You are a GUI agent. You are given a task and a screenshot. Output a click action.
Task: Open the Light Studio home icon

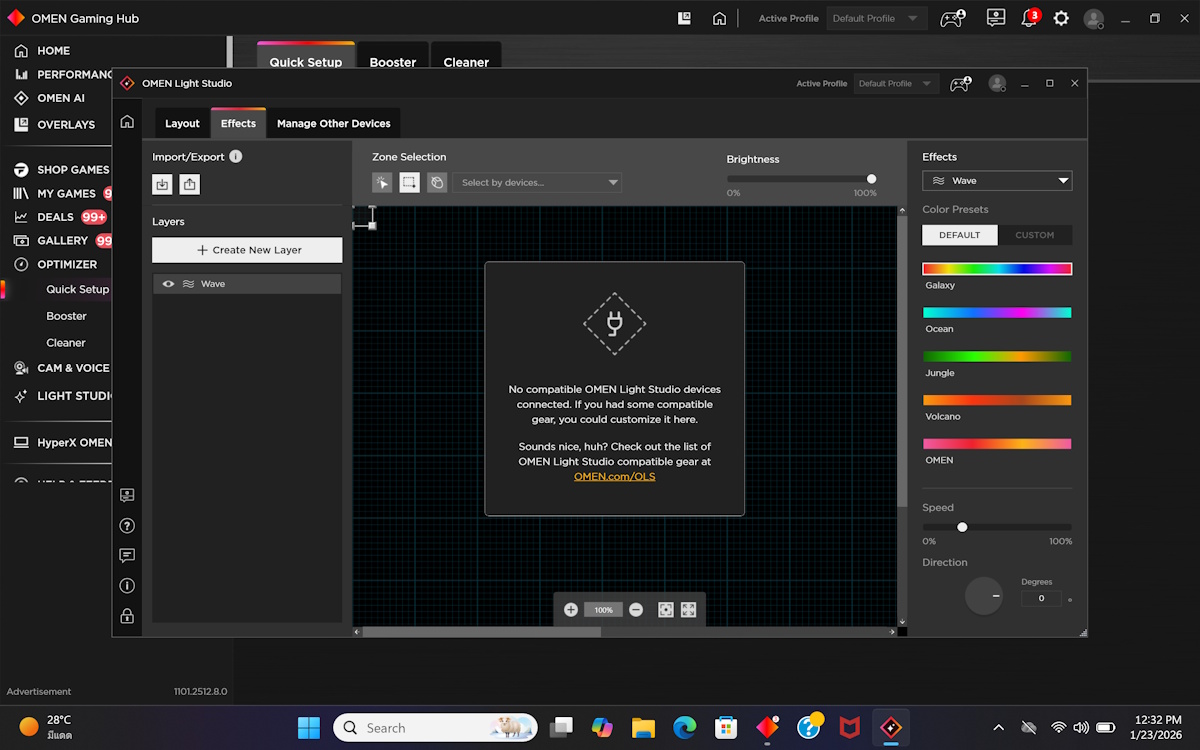pyautogui.click(x=127, y=122)
